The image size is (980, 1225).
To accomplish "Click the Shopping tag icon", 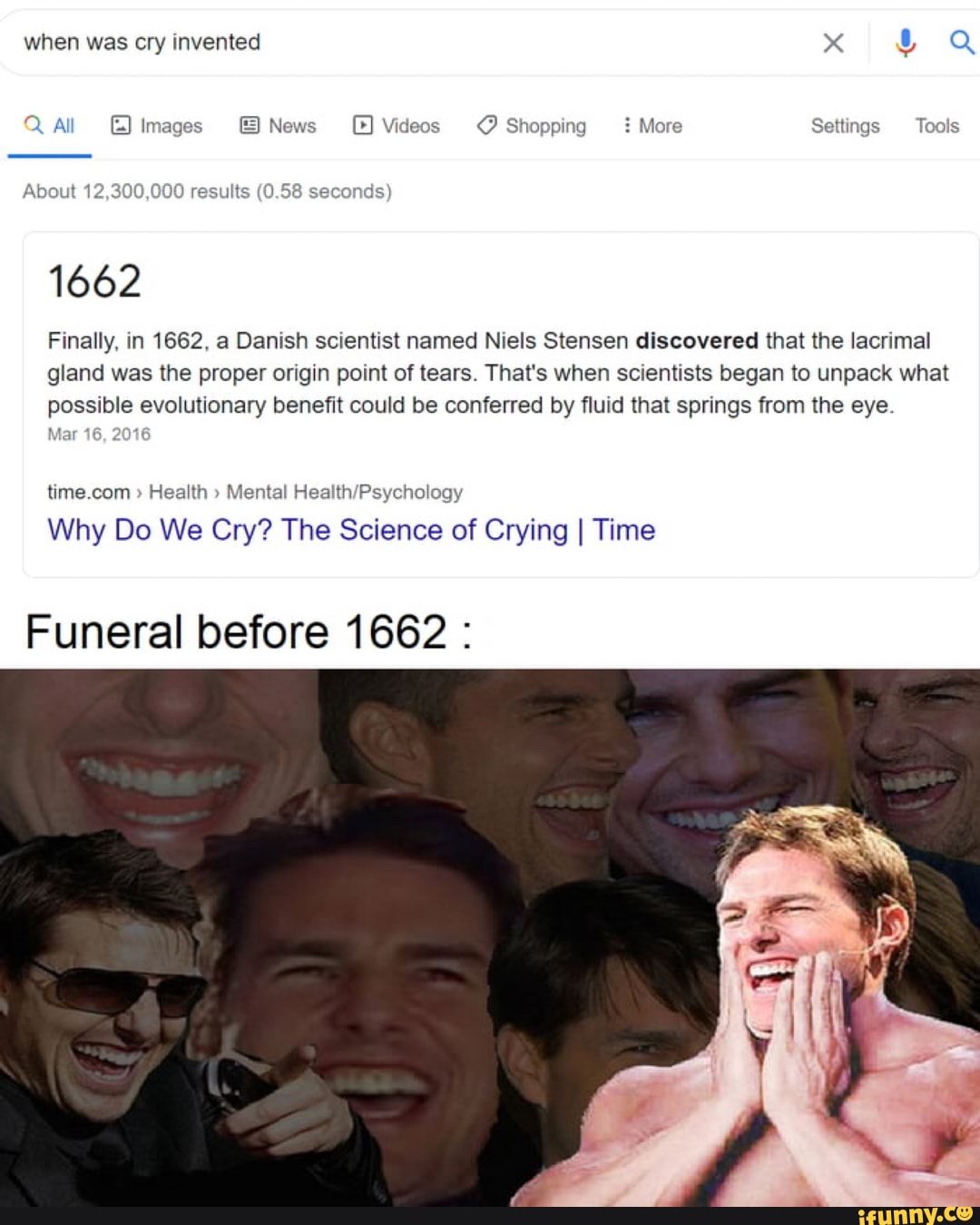I will [487, 125].
